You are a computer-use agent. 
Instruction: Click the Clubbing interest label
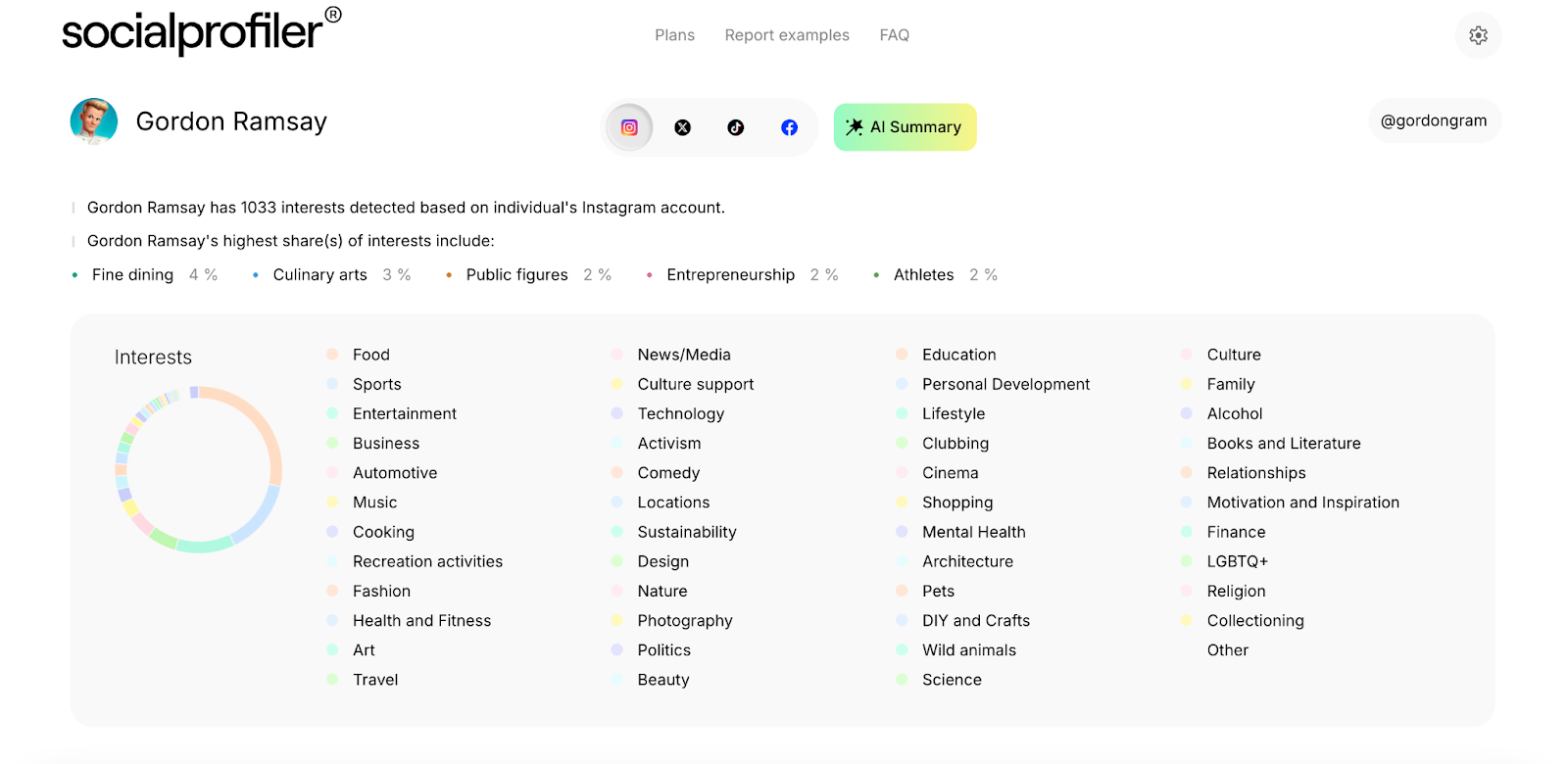955,444
